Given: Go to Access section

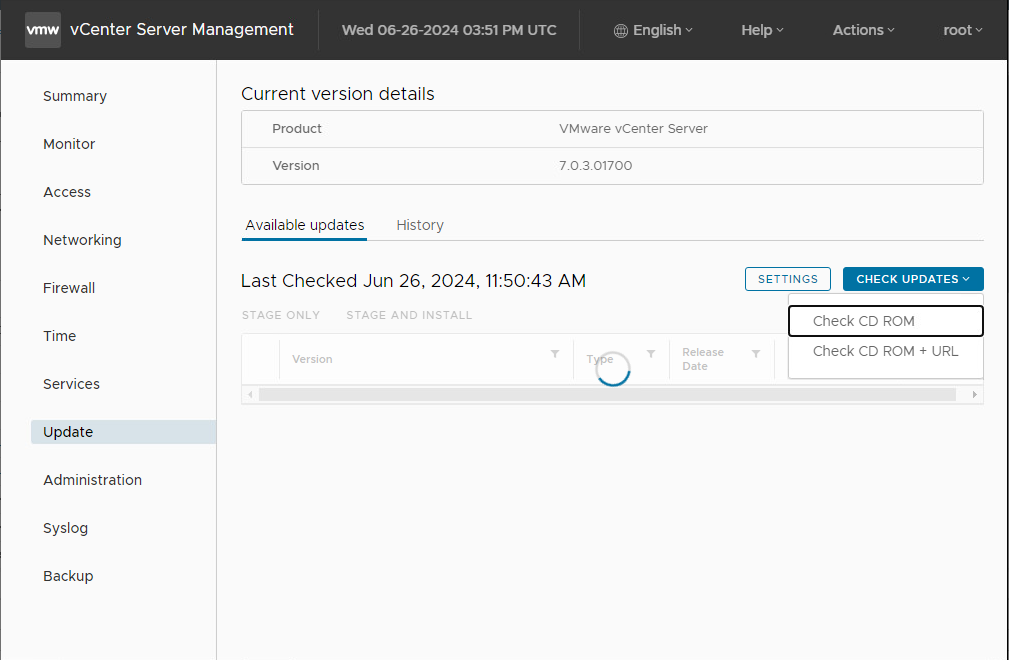Looking at the screenshot, I should tap(67, 192).
